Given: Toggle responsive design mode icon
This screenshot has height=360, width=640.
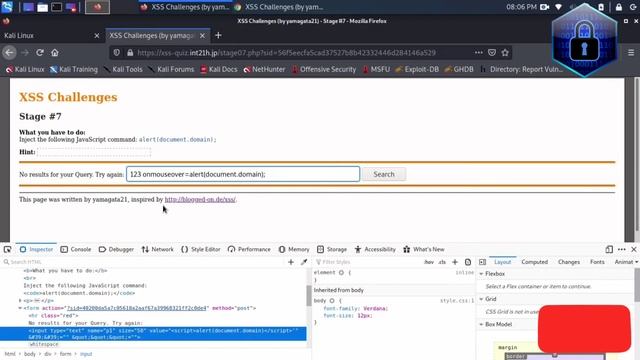Looking at the screenshot, I should pyautogui.click(x=609, y=249).
